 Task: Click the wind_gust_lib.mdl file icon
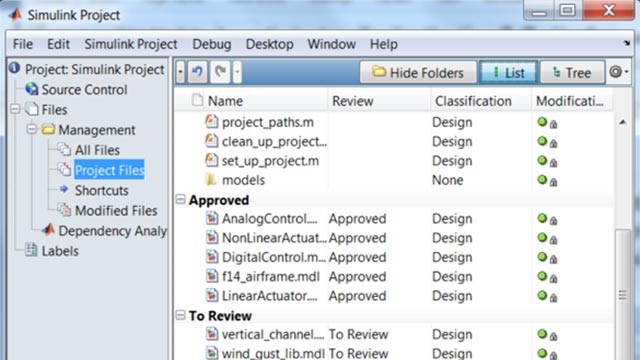211,353
